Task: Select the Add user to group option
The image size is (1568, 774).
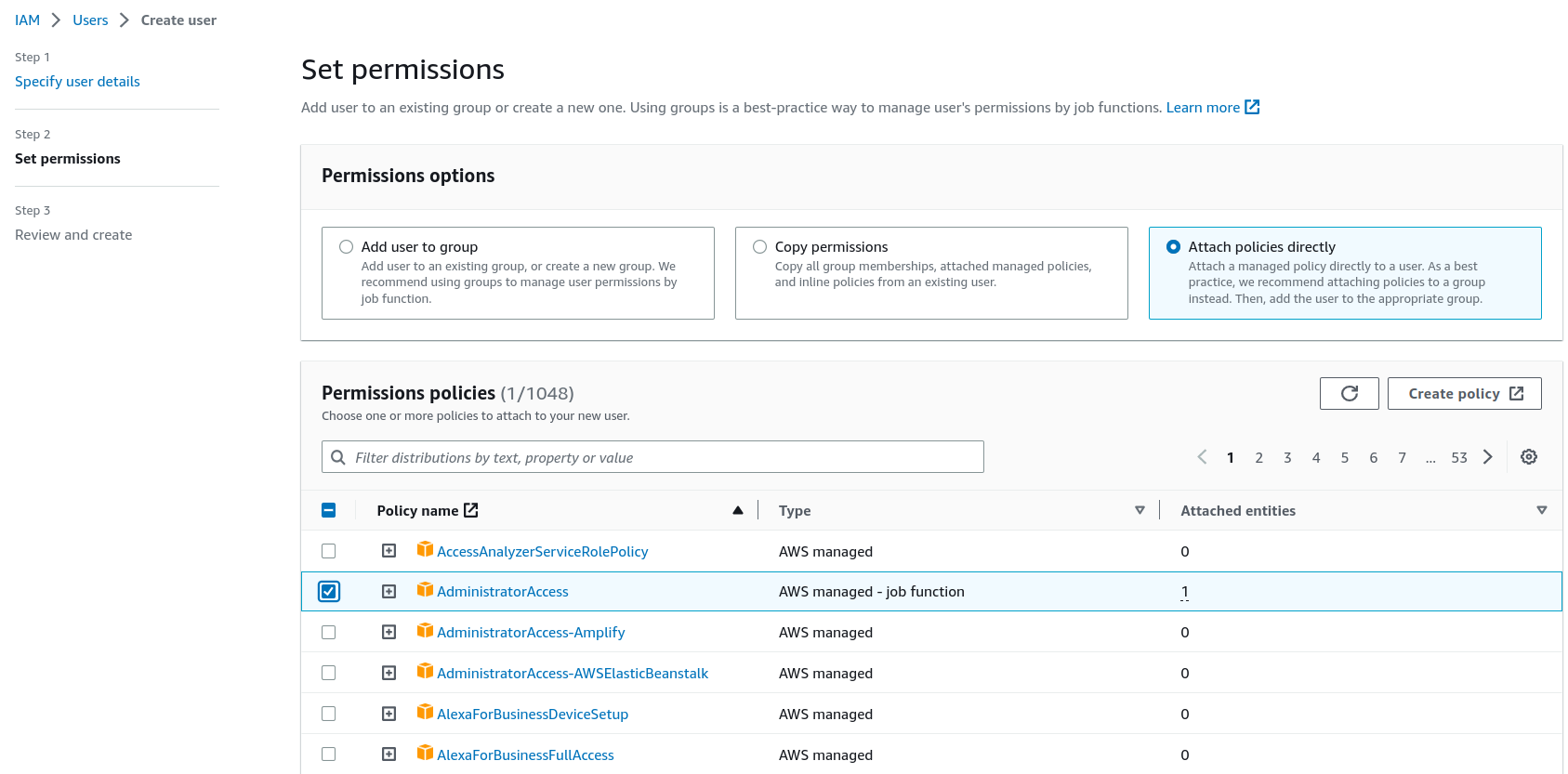Action: coord(346,247)
